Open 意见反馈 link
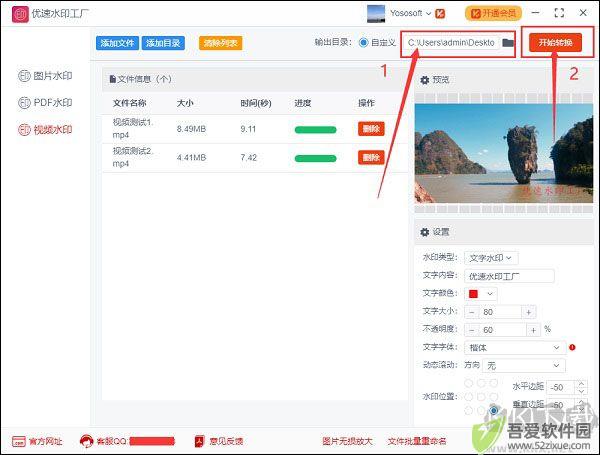Screen dimensions: 600x455 (218, 442)
